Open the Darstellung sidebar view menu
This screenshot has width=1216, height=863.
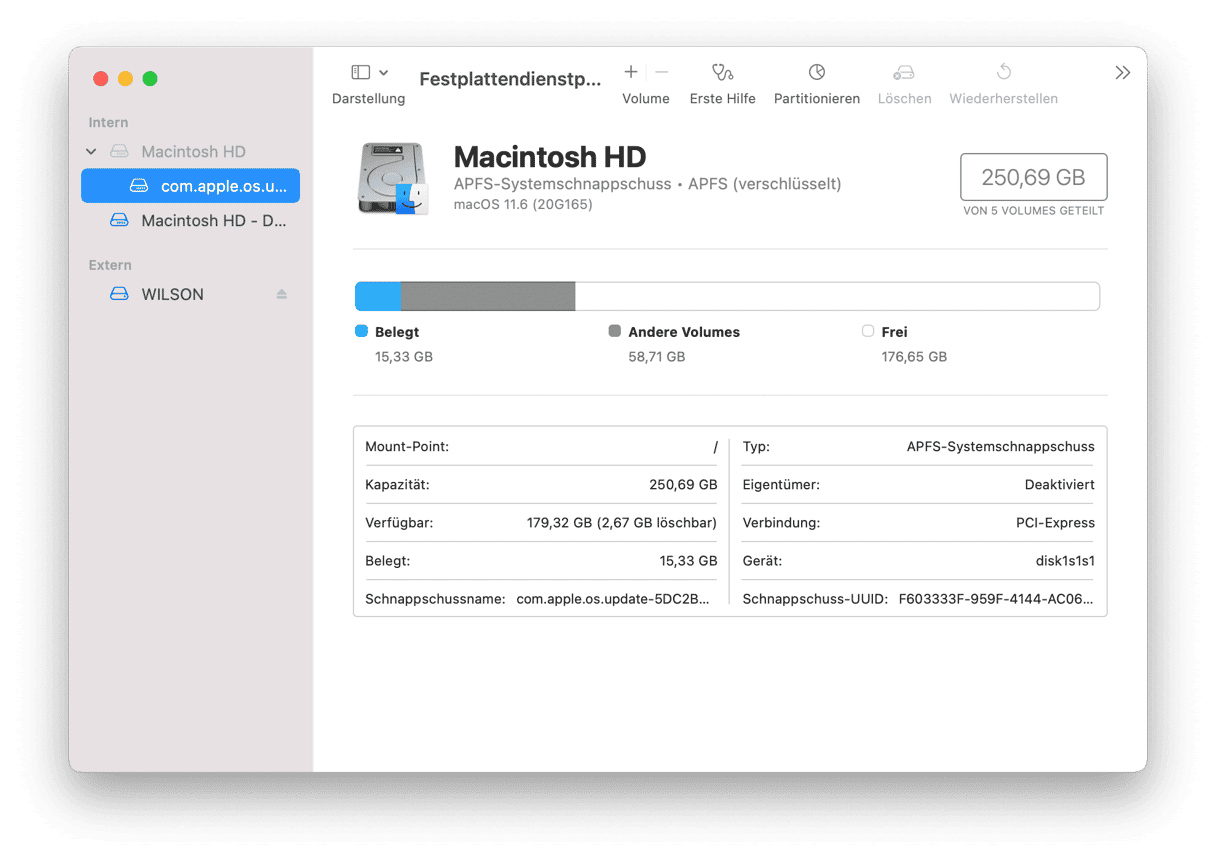coord(369,73)
